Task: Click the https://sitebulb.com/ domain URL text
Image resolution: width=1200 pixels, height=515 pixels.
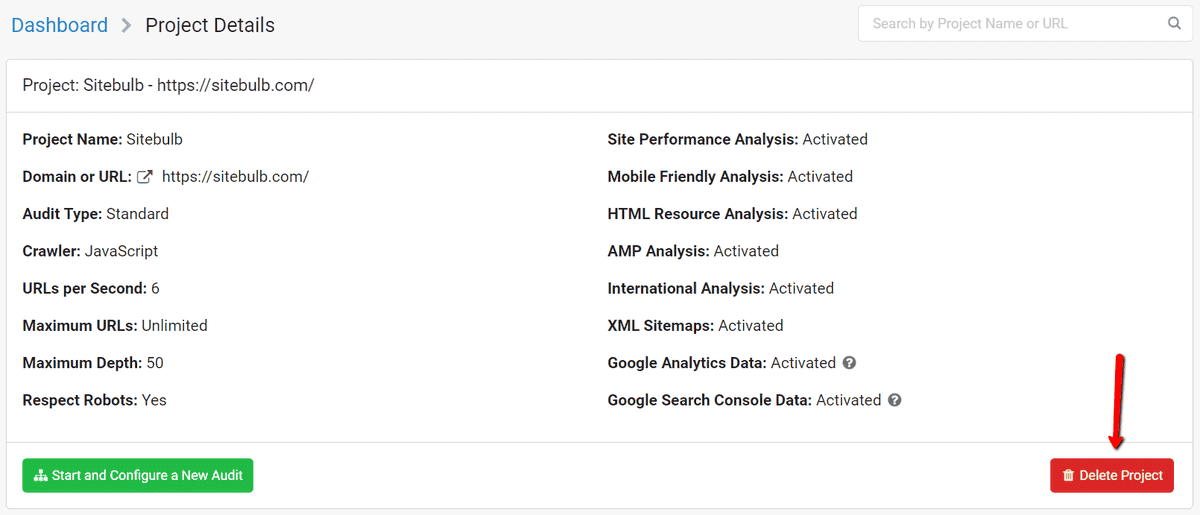Action: pos(235,177)
